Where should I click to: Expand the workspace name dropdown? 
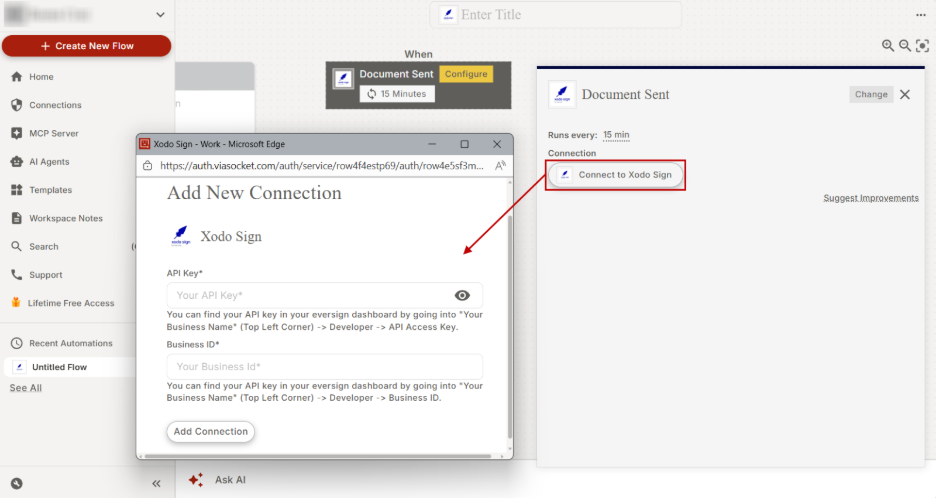click(160, 15)
